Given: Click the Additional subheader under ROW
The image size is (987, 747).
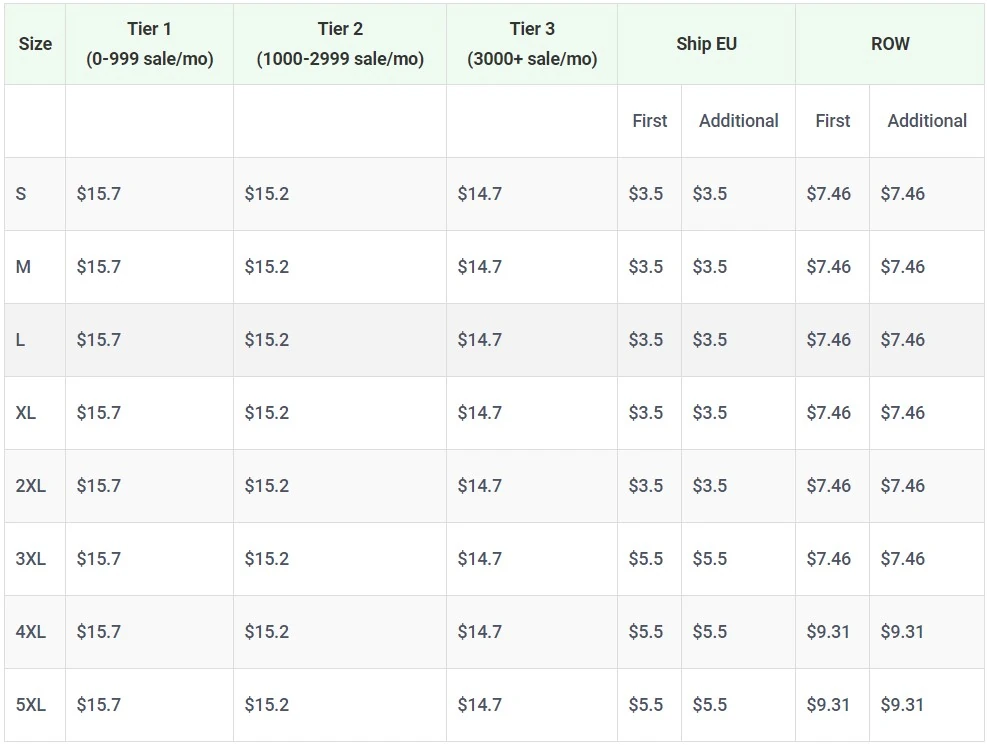Looking at the screenshot, I should 927,121.
